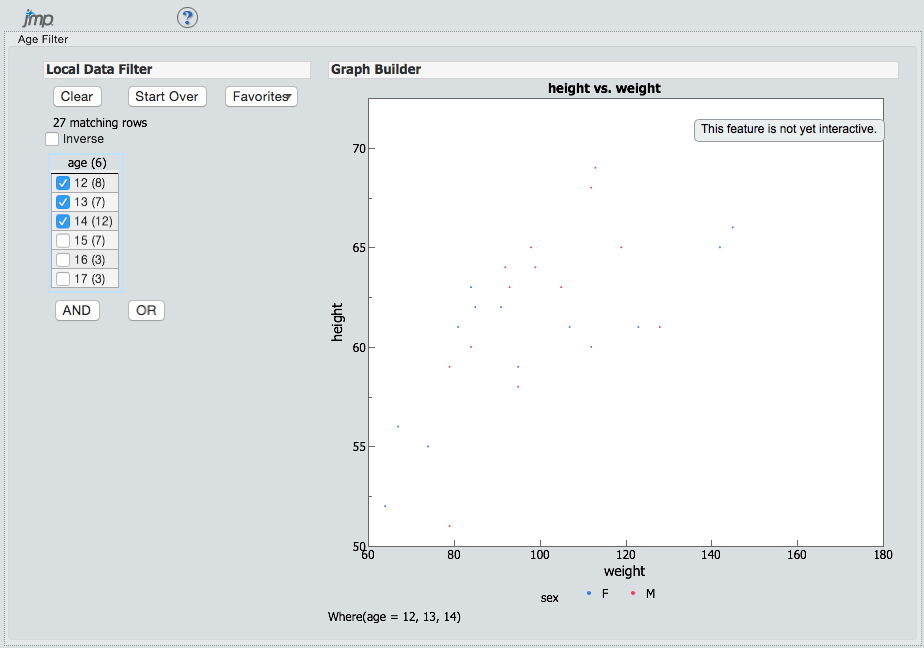924x648 pixels.
Task: Select the age (6) column header
Action: tap(87, 163)
